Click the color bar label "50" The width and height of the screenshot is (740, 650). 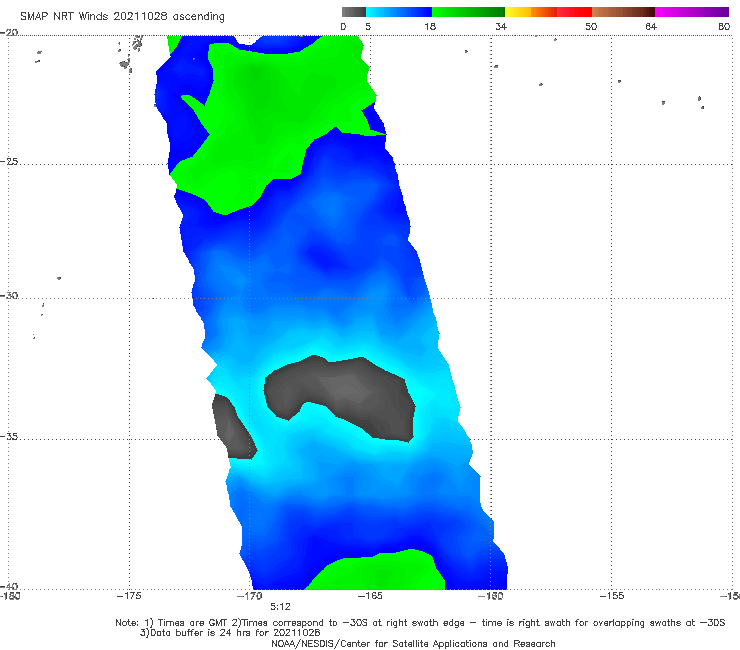[x=591, y=27]
